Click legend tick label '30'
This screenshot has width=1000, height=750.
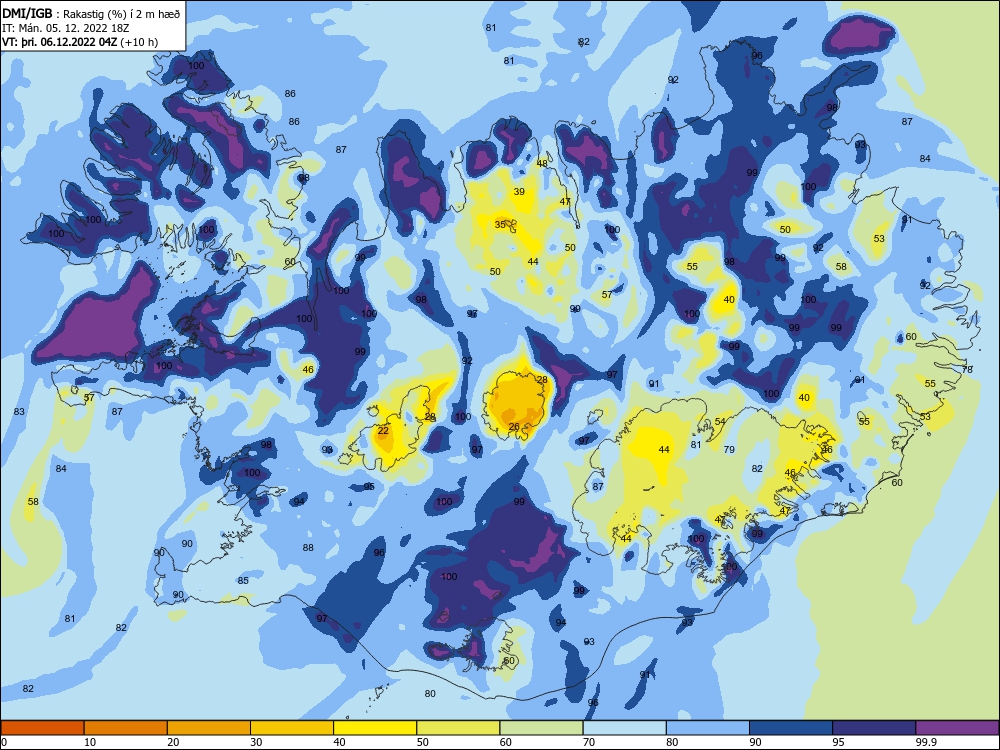pyautogui.click(x=256, y=742)
